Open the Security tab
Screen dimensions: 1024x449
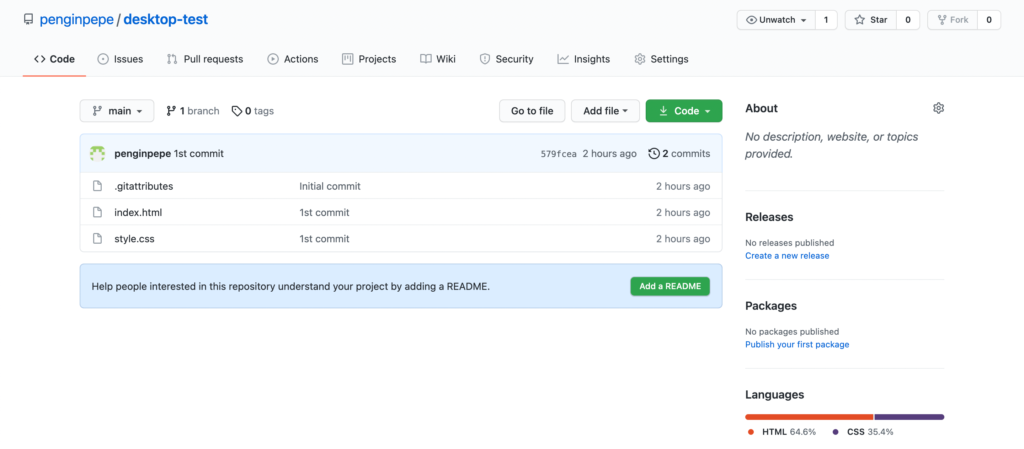pyautogui.click(x=506, y=59)
